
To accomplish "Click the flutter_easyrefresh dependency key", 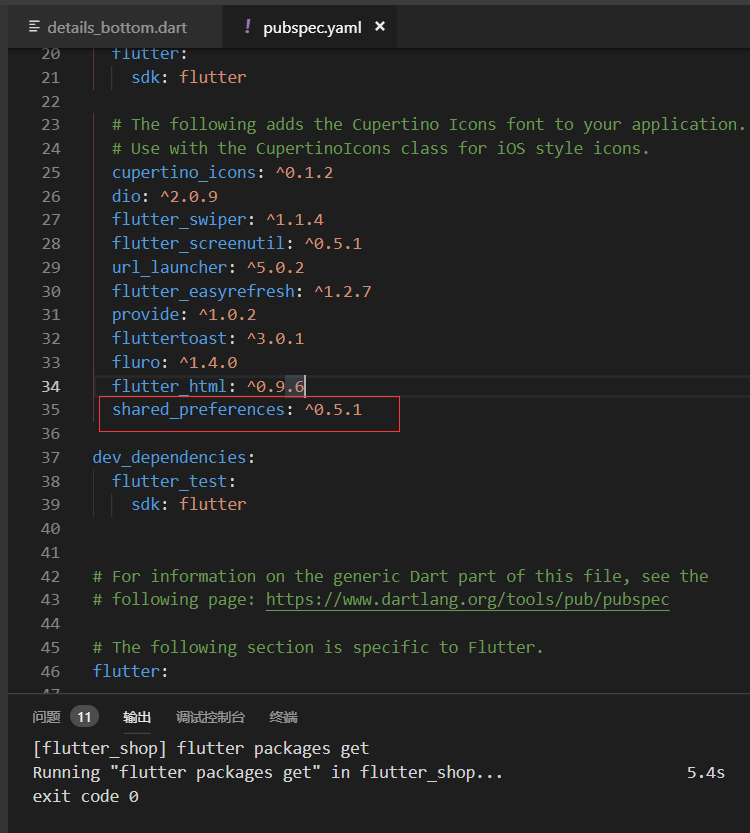I will pos(203,291).
